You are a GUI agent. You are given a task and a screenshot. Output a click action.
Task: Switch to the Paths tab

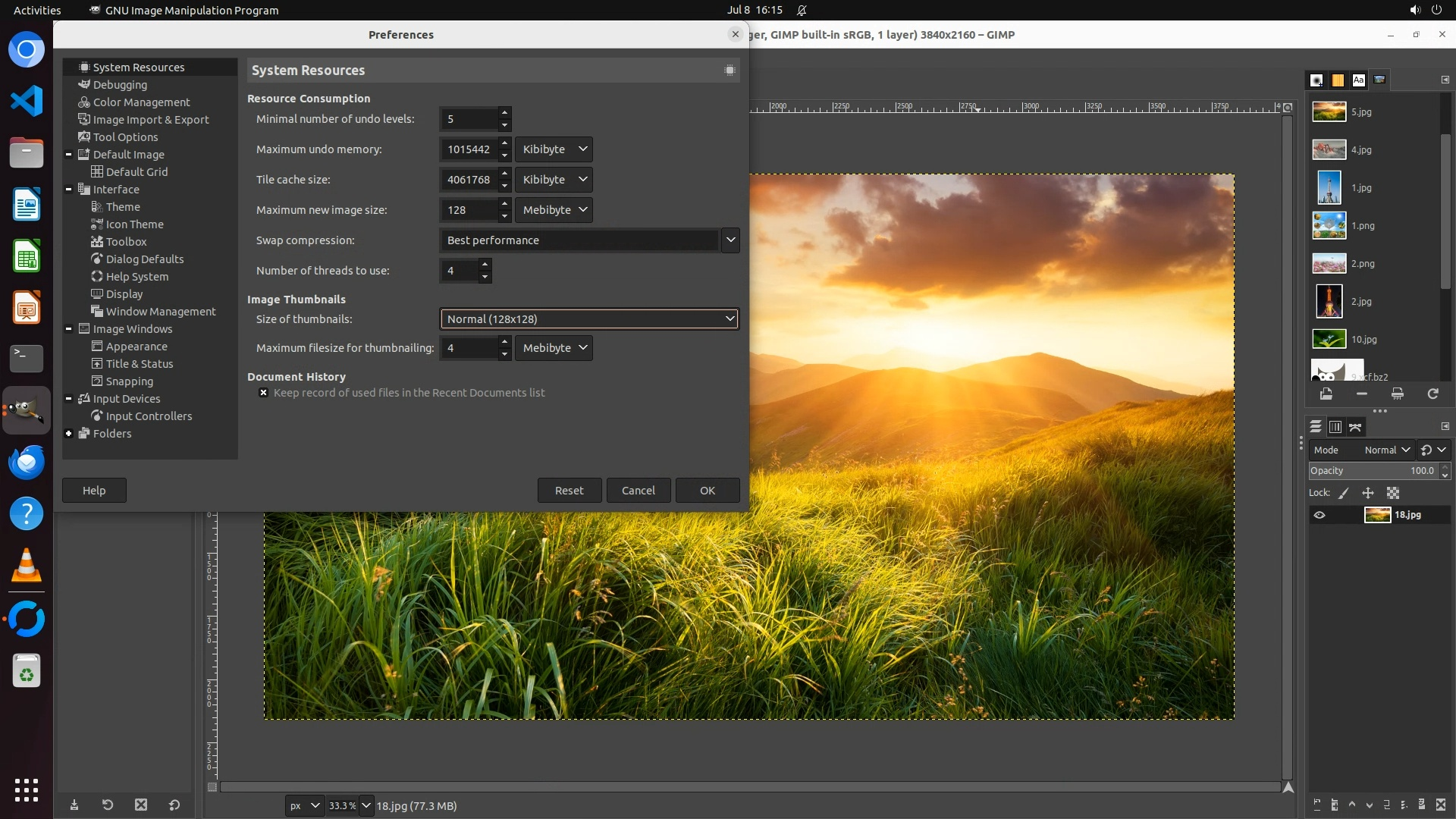click(1355, 427)
